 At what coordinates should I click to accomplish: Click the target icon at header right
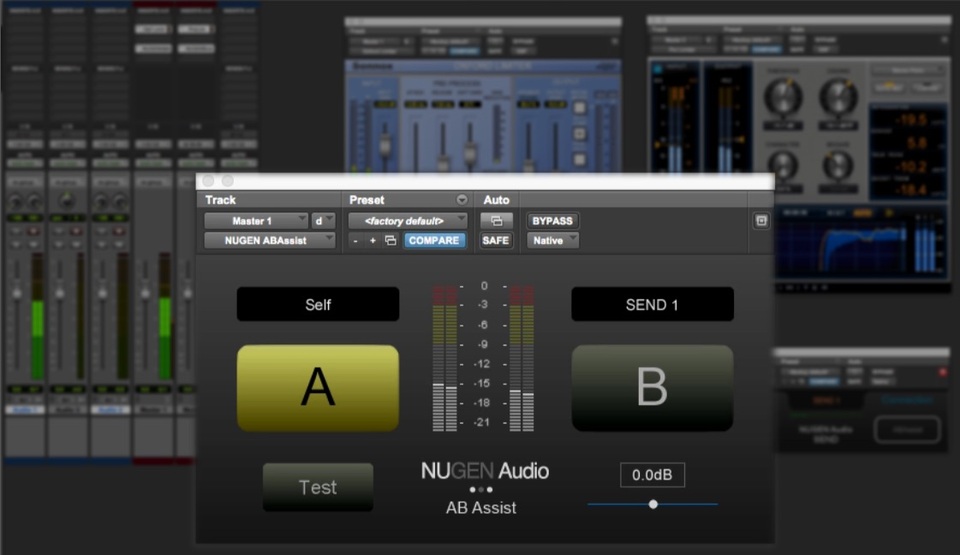761,221
